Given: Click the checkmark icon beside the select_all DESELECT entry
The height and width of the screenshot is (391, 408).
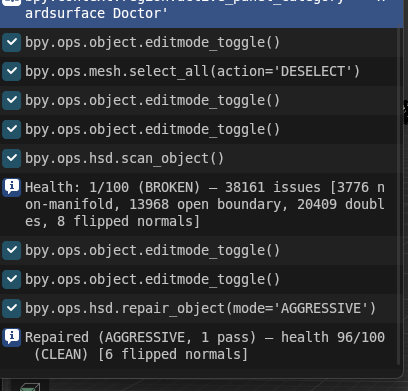Looking at the screenshot, I should [x=12, y=72].
